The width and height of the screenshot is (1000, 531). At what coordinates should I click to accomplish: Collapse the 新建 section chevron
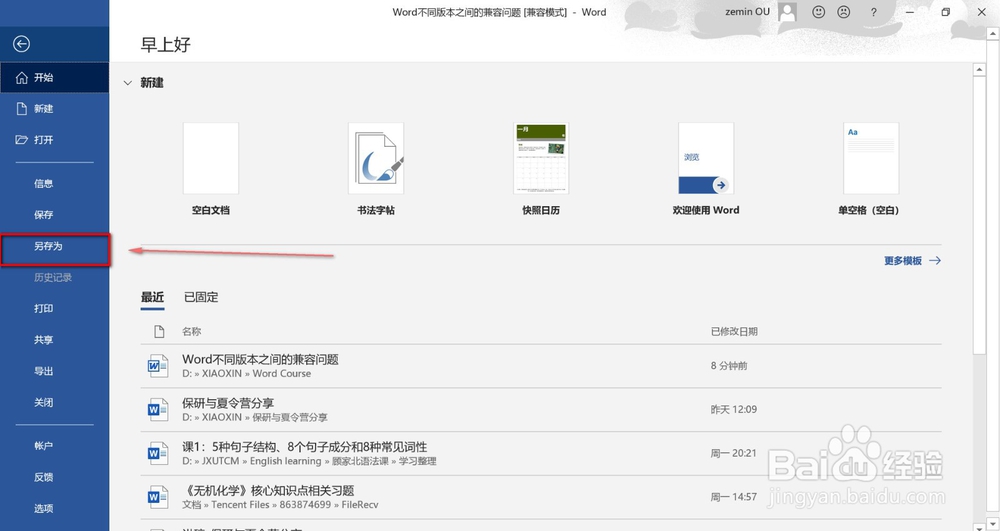point(128,83)
